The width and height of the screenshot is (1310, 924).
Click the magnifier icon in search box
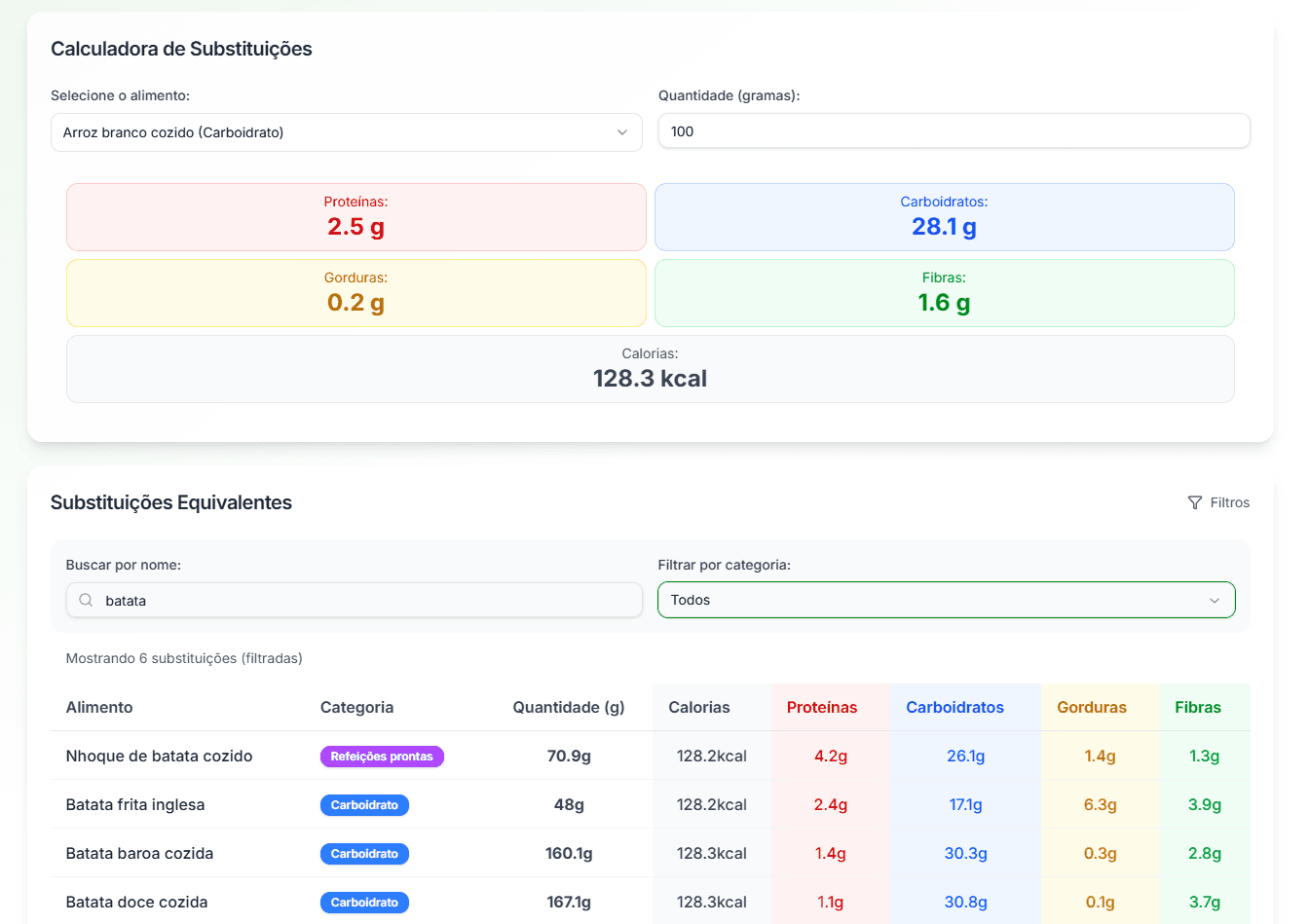[87, 601]
